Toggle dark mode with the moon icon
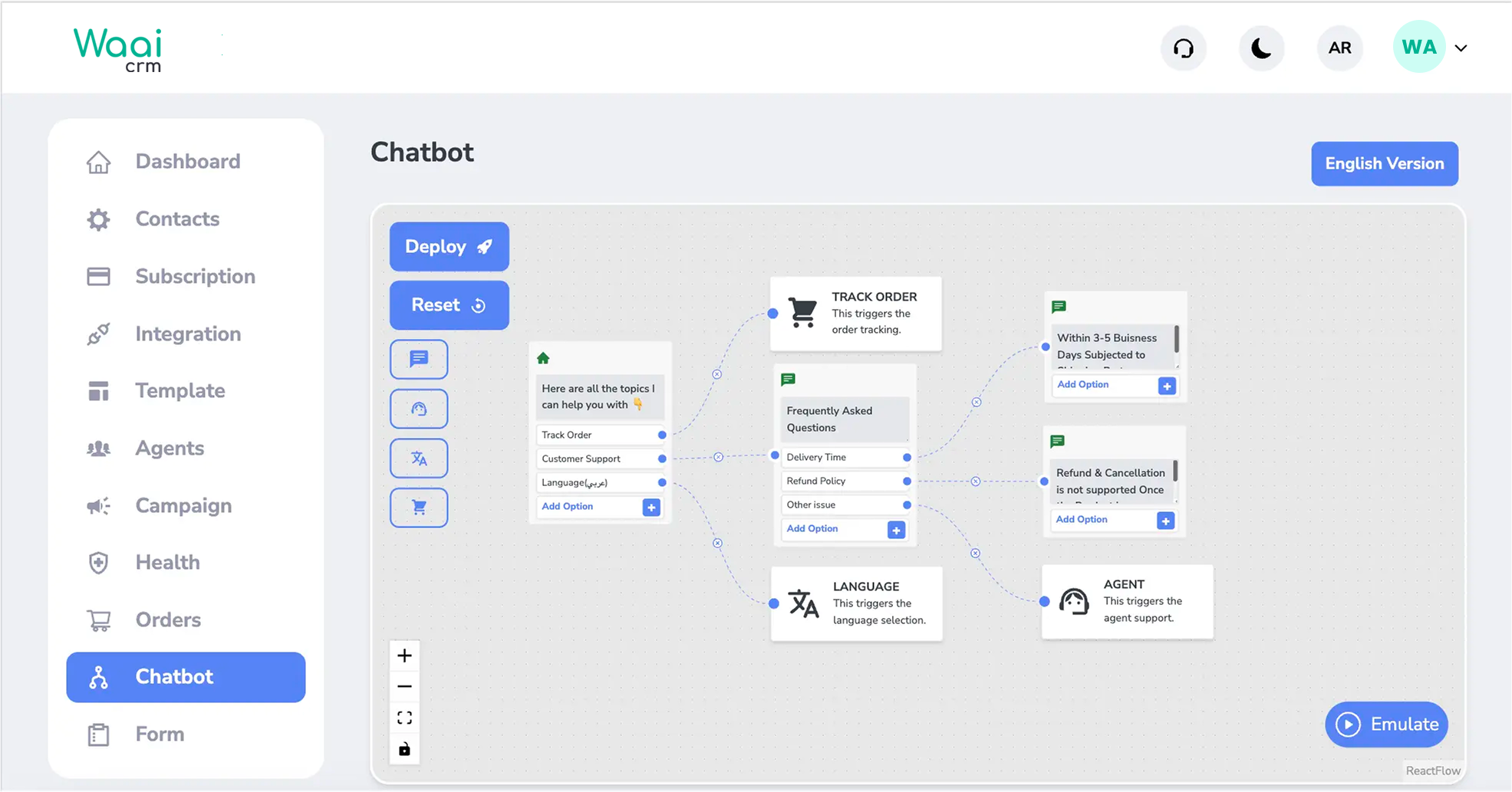1512x792 pixels. coord(1261,48)
